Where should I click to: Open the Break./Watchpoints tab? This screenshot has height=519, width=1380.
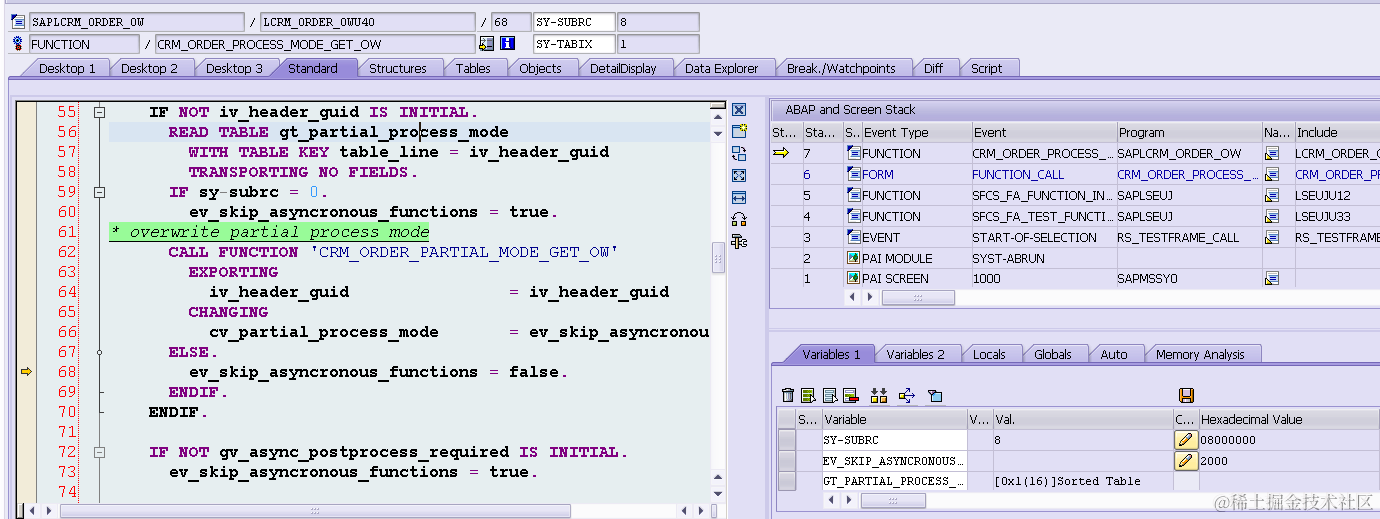pos(841,68)
